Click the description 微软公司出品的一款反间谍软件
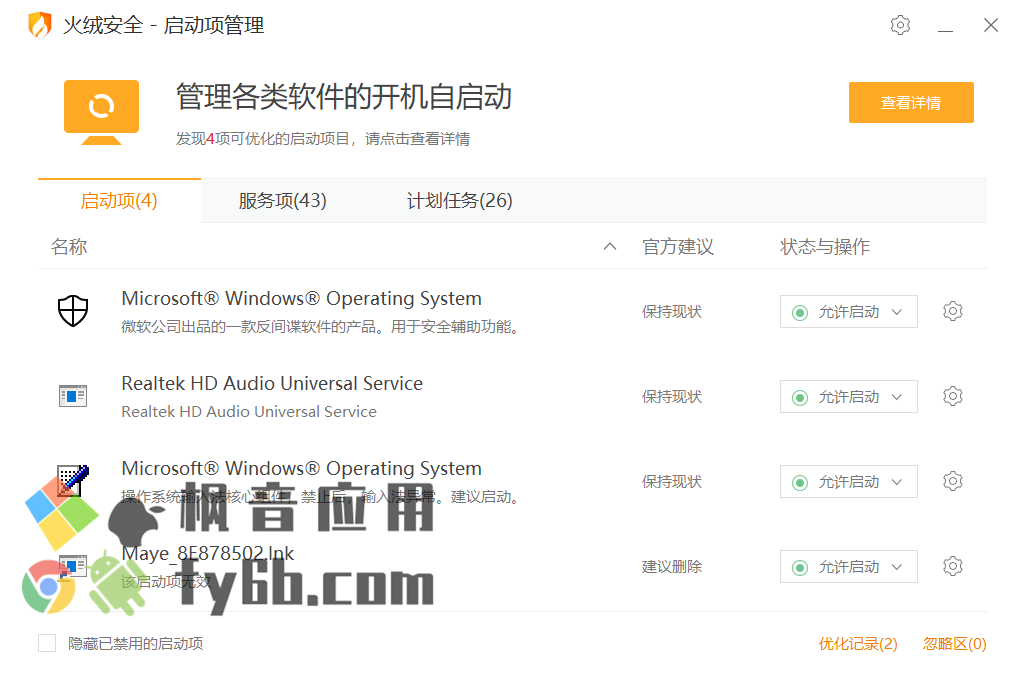This screenshot has height=675, width=1025. 320,326
